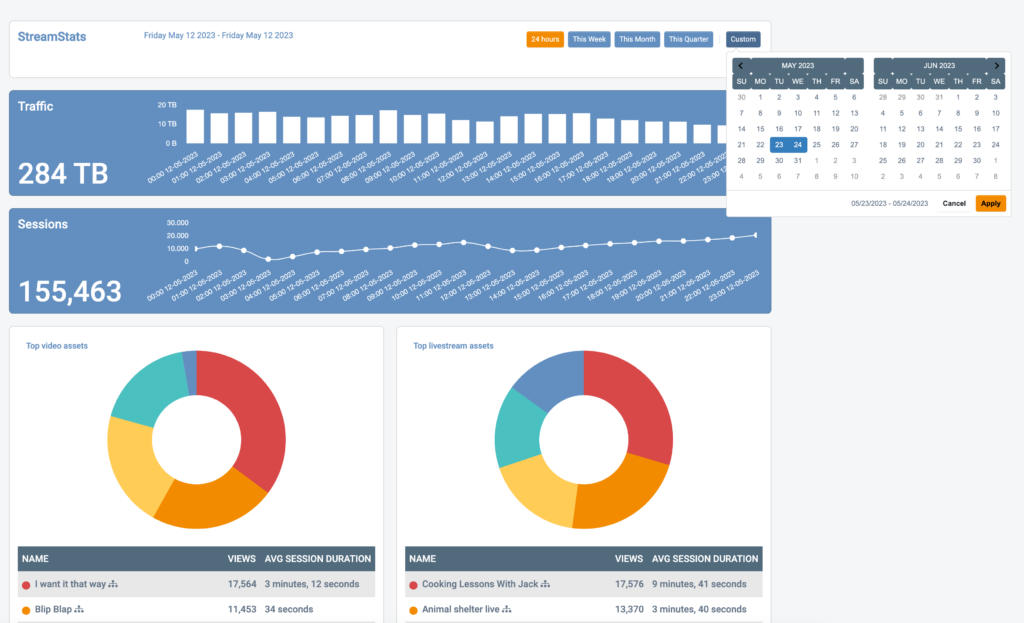Click the next month arrow on the calendar

[x=997, y=64]
